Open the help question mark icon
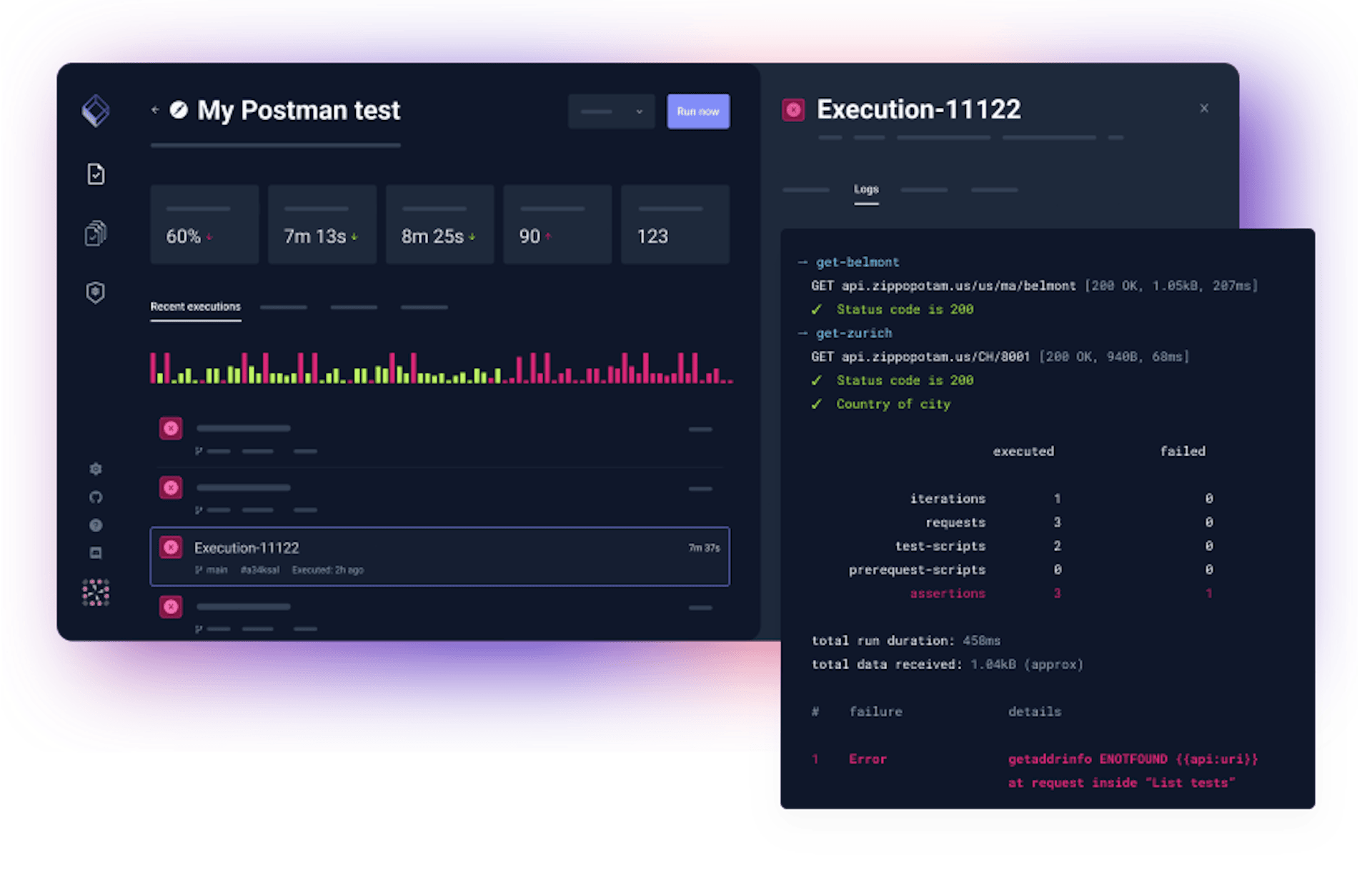 pyautogui.click(x=95, y=525)
